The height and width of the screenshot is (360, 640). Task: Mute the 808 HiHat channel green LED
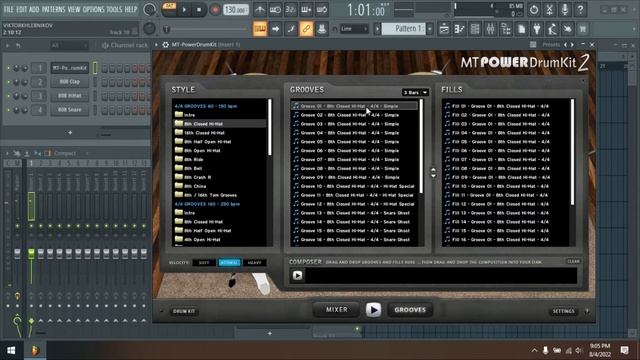tap(8, 96)
